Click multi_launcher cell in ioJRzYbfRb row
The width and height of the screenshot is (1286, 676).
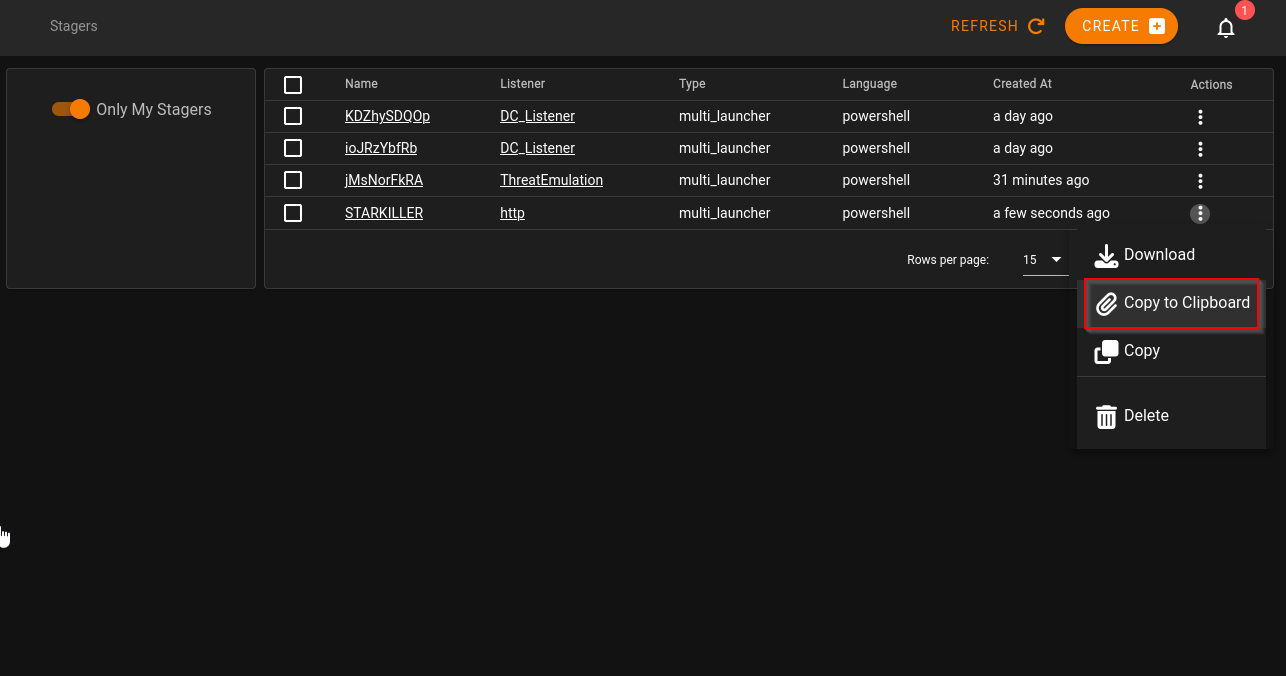[724, 148]
